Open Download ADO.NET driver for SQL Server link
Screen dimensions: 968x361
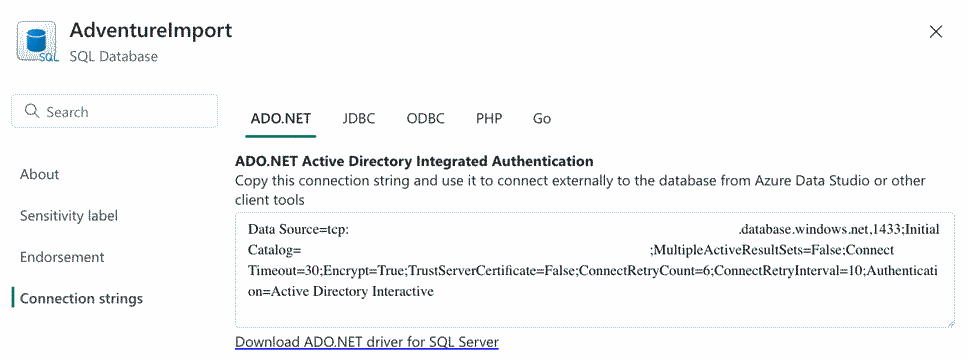[367, 342]
